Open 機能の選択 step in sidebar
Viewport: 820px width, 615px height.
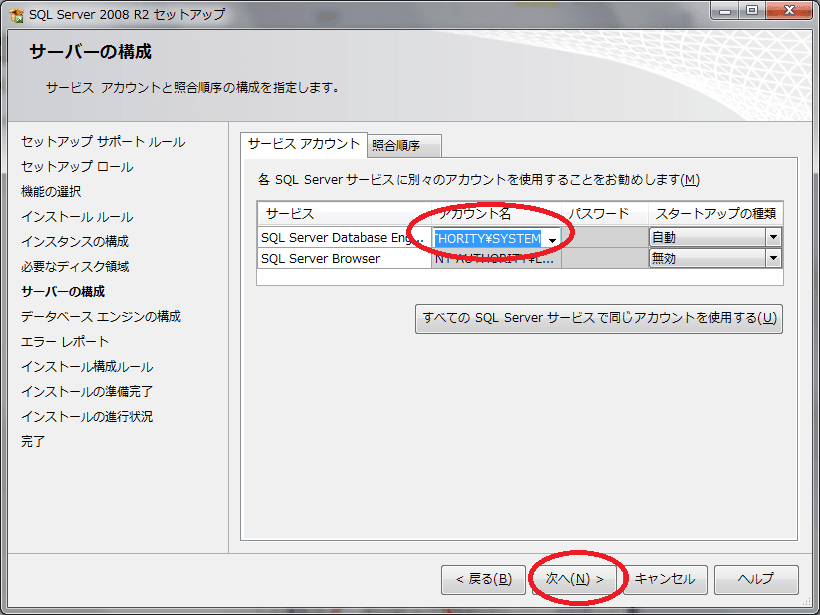point(48,191)
